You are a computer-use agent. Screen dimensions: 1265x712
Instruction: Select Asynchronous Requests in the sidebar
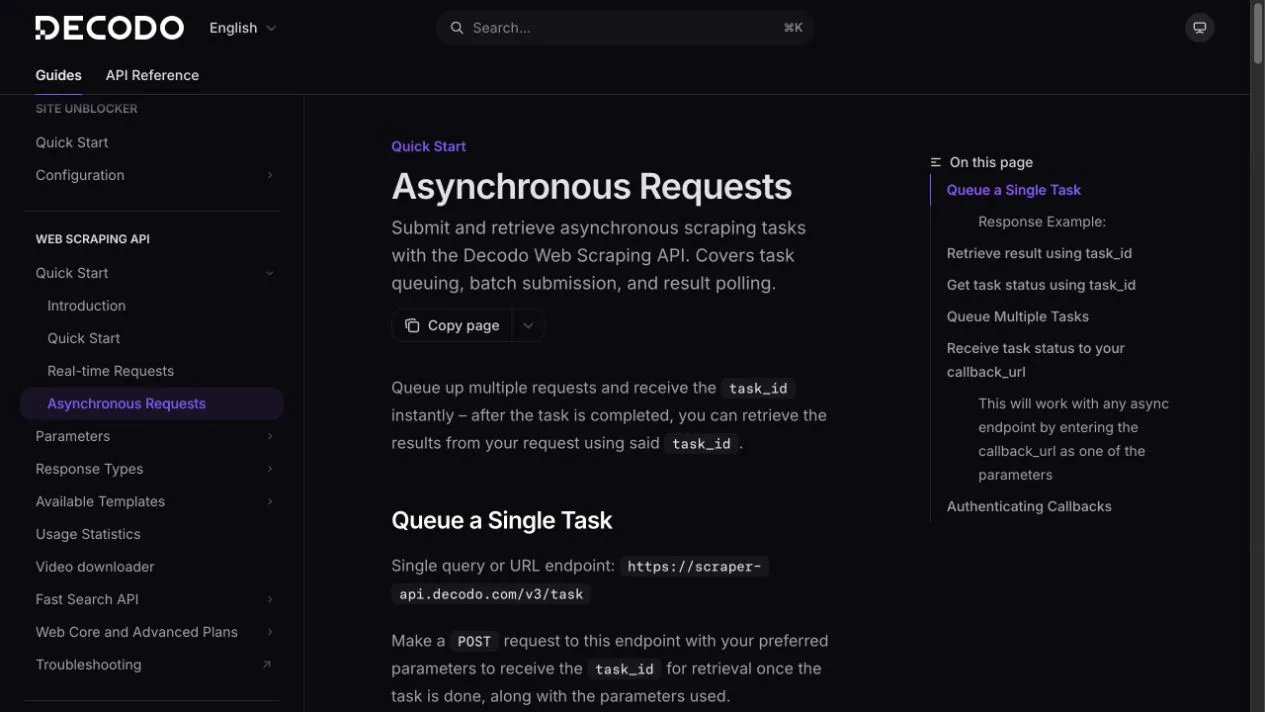[x=152, y=404]
